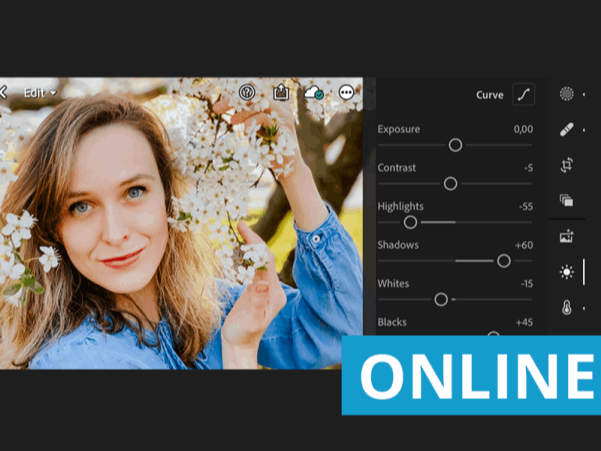Tap the auto enhance photo icon

pyautogui.click(x=567, y=236)
